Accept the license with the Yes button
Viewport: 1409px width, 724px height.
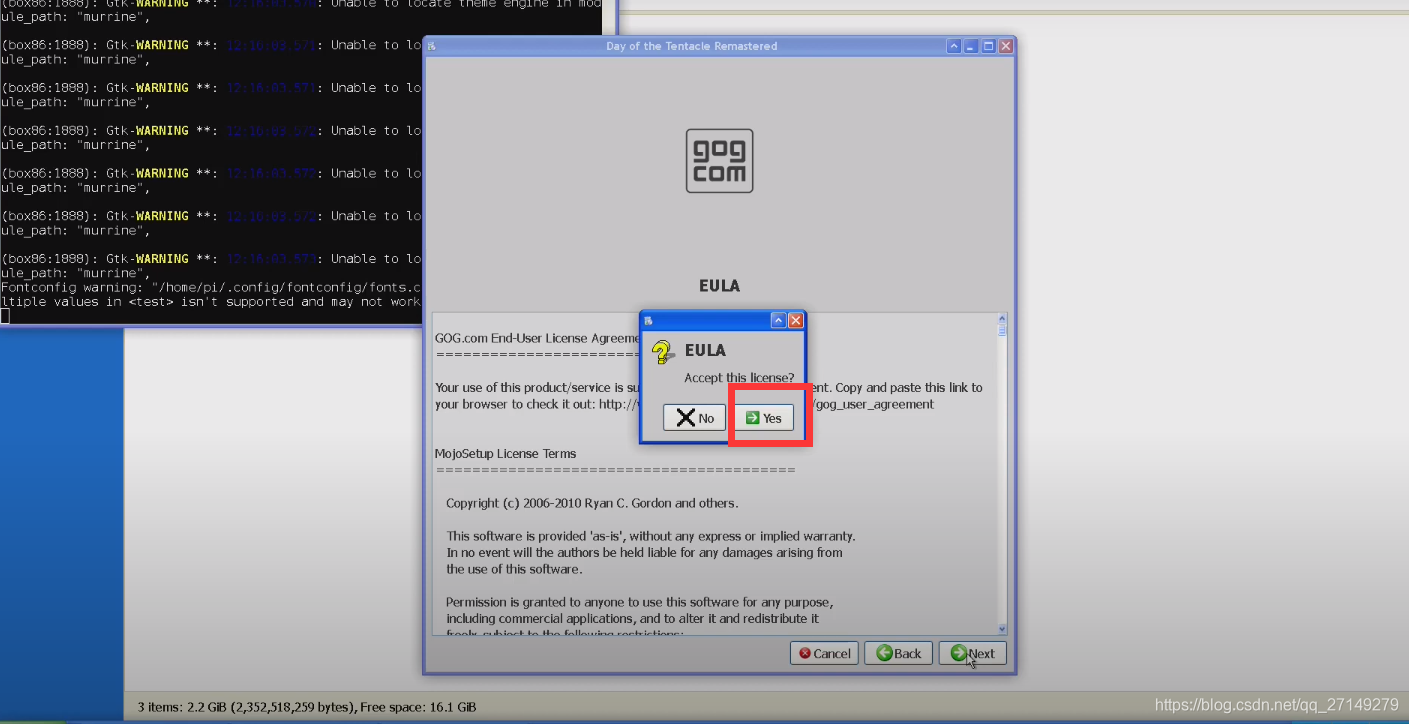(765, 418)
